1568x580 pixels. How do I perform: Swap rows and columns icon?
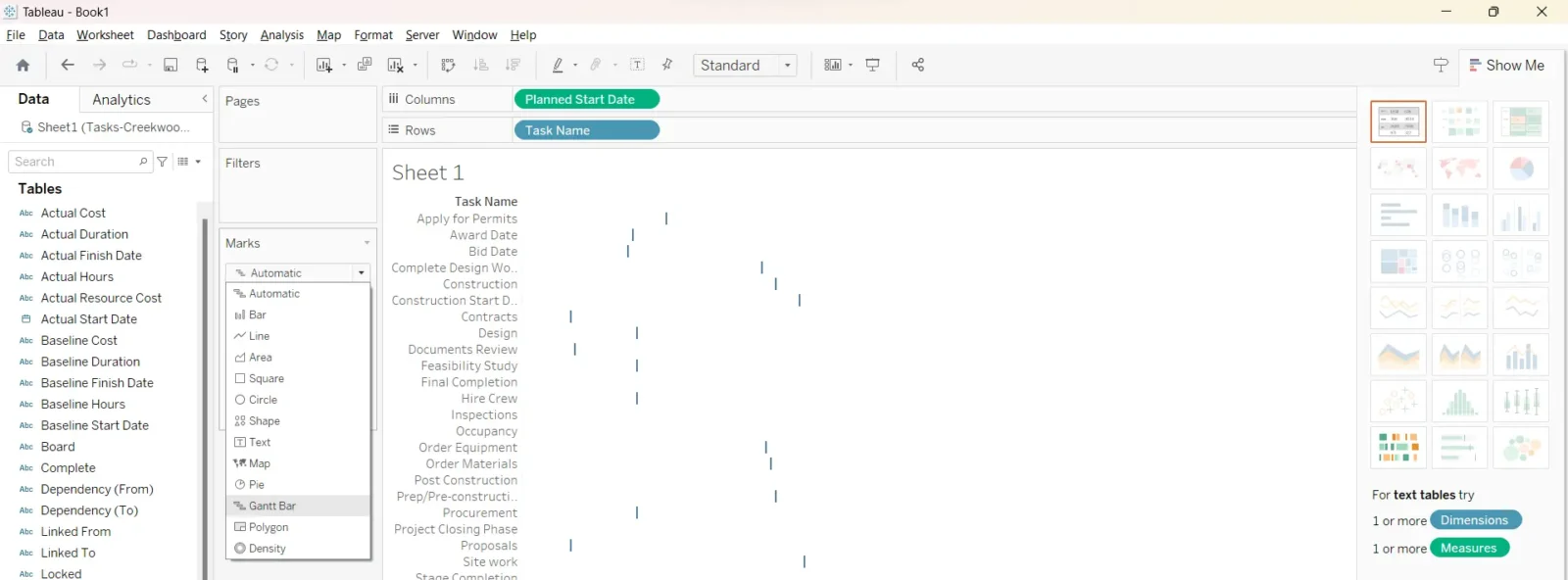(x=449, y=65)
